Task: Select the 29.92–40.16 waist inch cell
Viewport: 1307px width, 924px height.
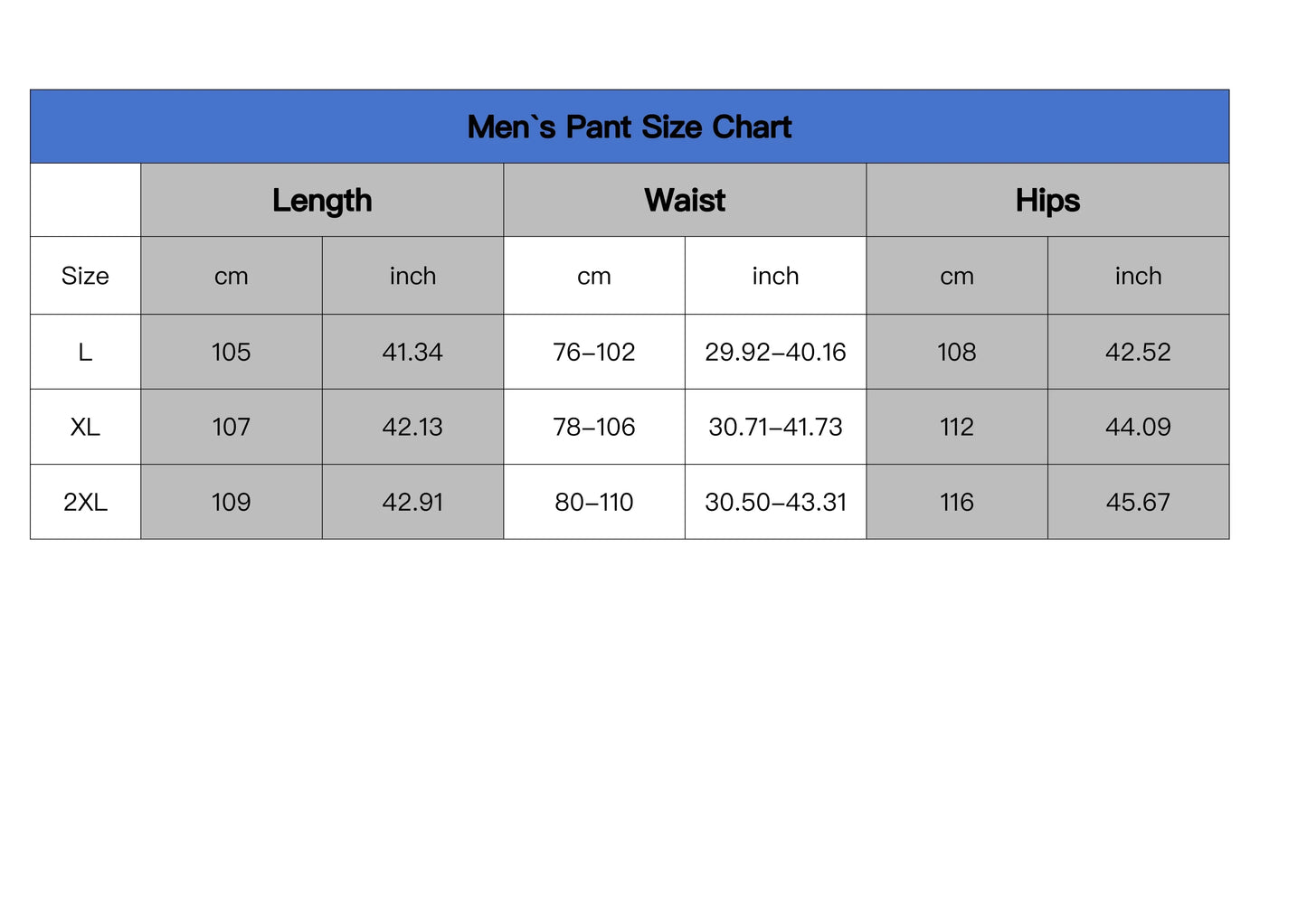Action: coord(775,352)
